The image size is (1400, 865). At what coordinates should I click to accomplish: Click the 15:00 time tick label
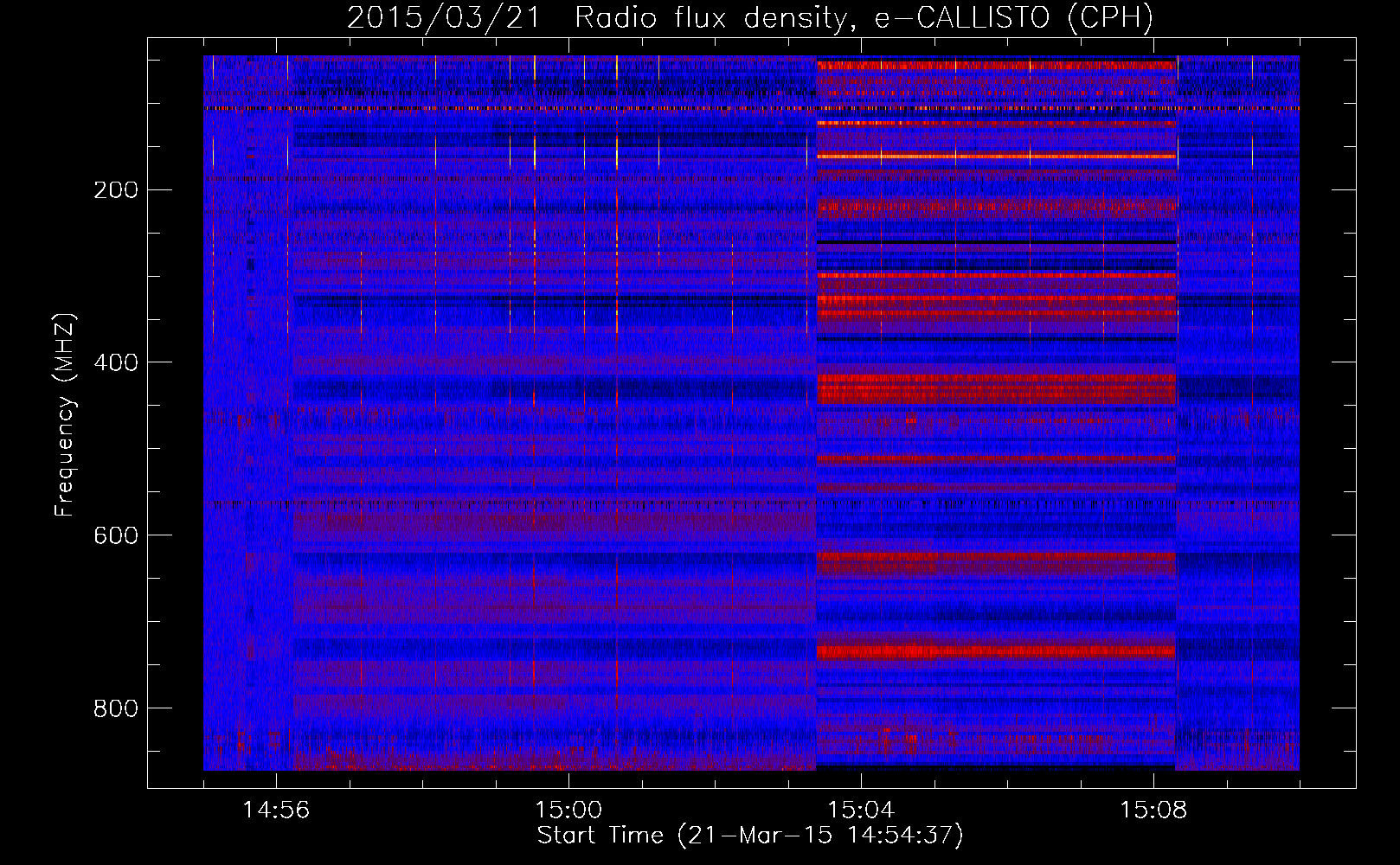[568, 811]
